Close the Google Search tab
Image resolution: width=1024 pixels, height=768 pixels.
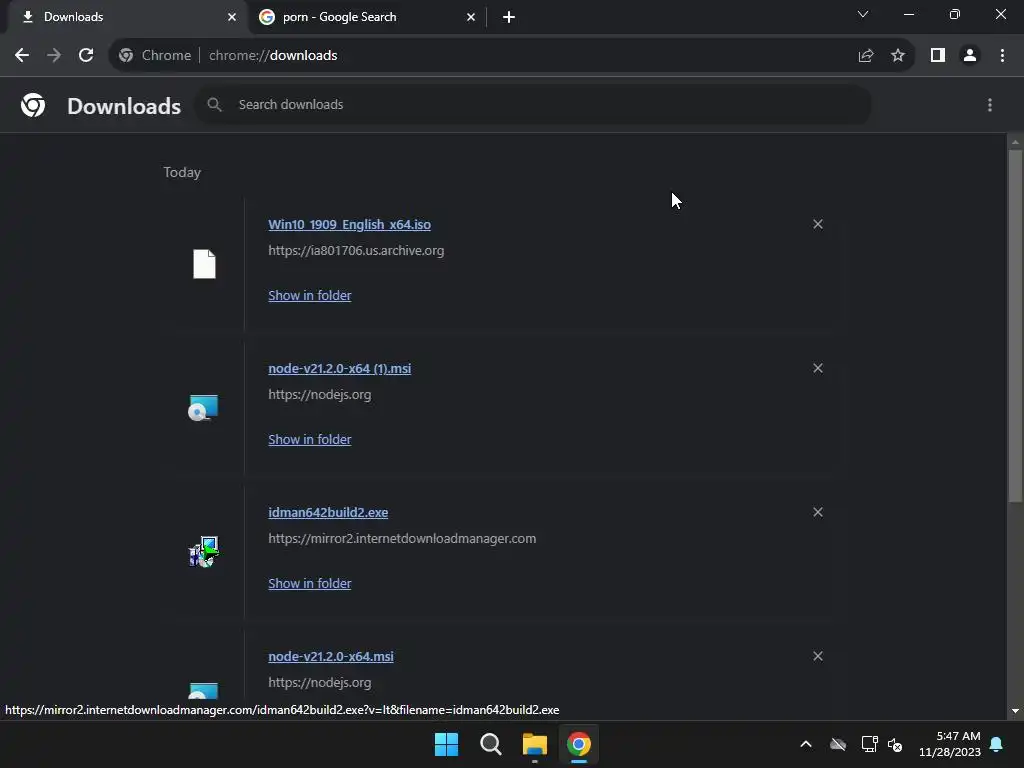471,17
